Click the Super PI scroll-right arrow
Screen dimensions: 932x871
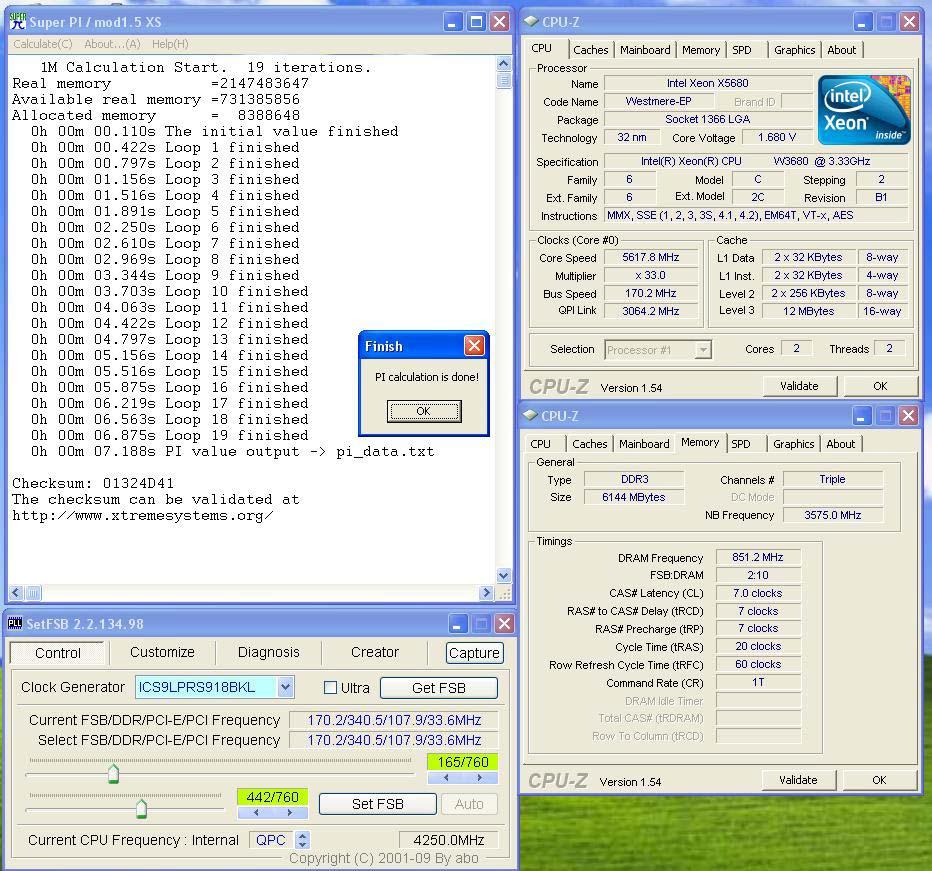487,592
